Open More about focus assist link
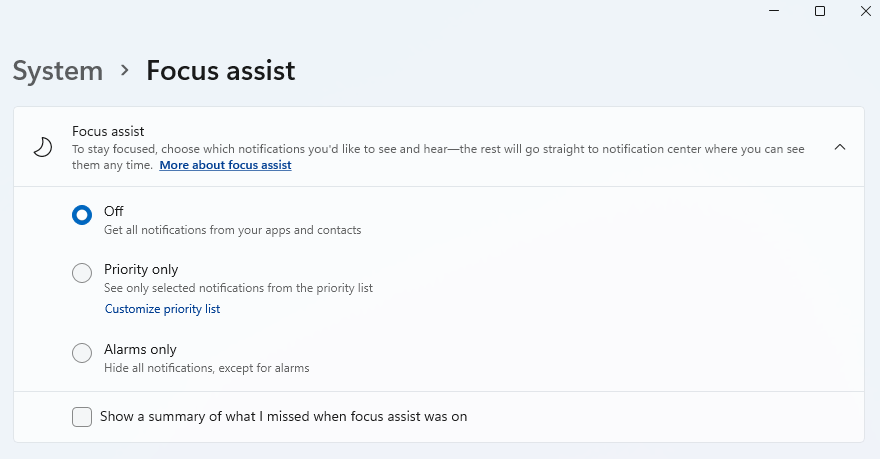The height and width of the screenshot is (459, 880). click(225, 165)
